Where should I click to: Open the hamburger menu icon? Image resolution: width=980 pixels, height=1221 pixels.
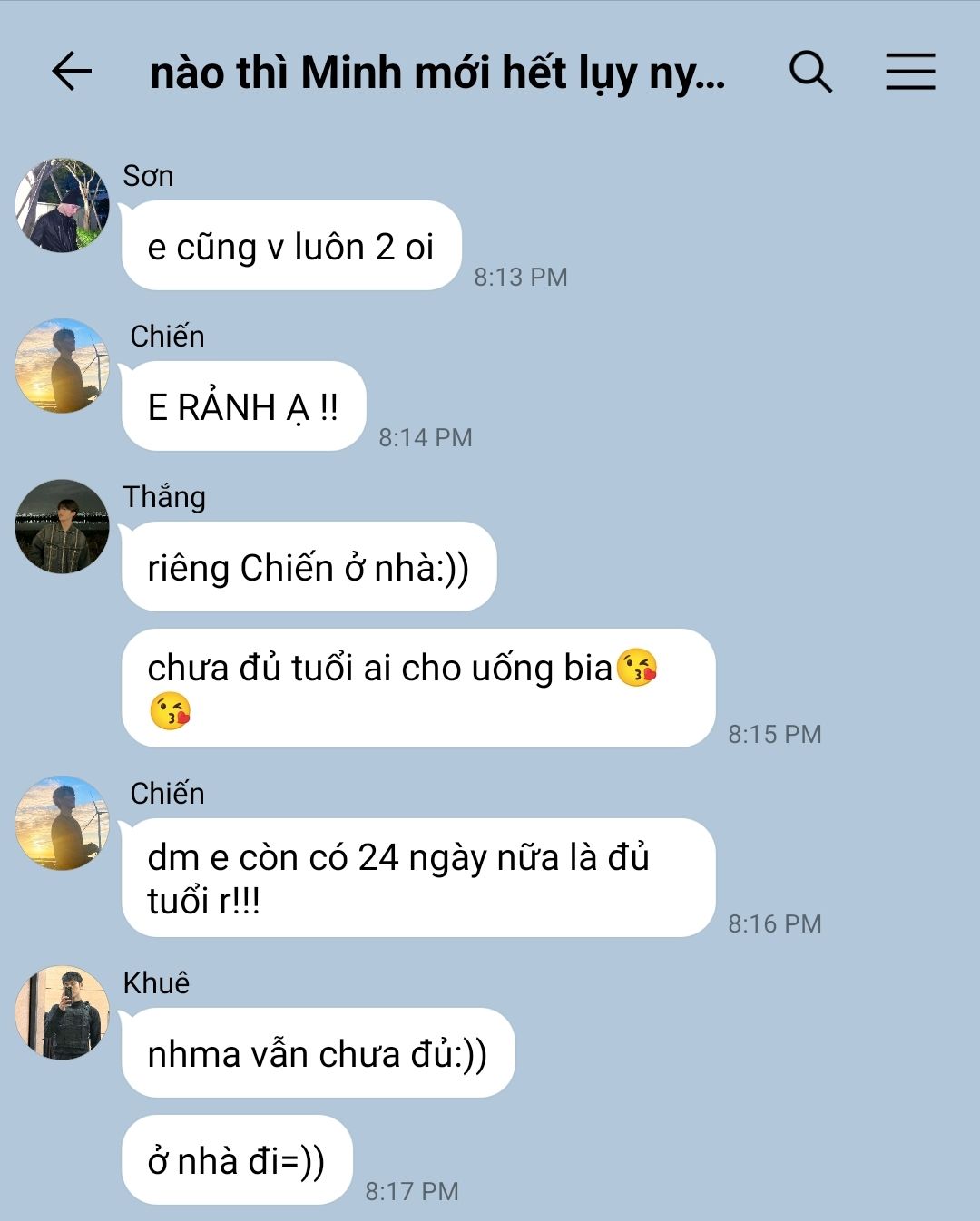point(910,72)
